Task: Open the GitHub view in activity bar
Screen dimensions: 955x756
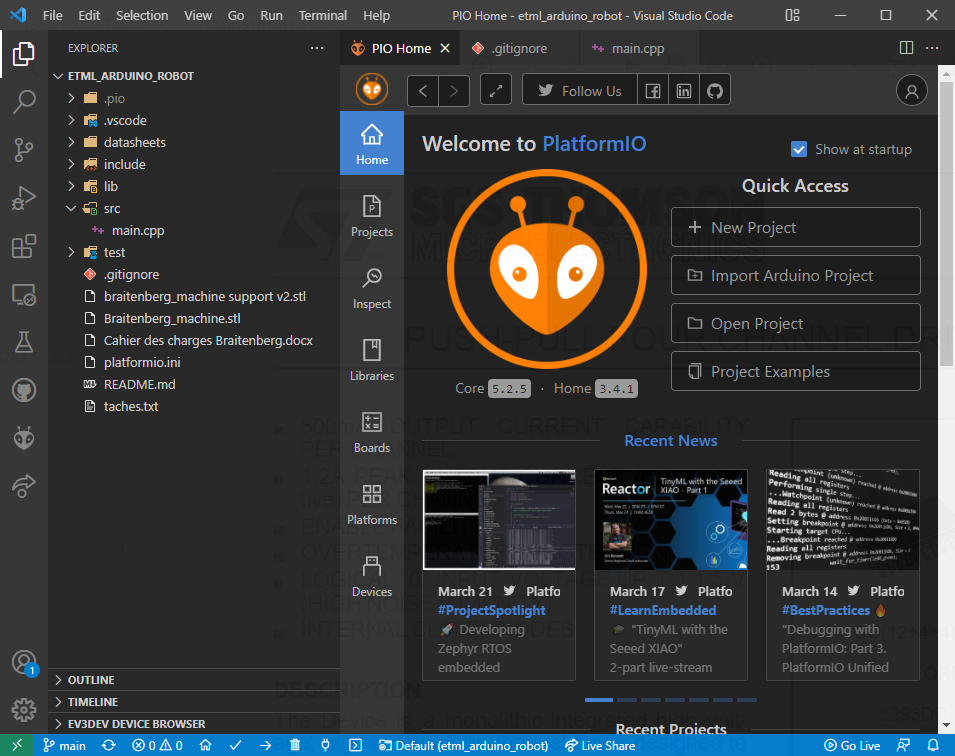Action: tap(24, 390)
